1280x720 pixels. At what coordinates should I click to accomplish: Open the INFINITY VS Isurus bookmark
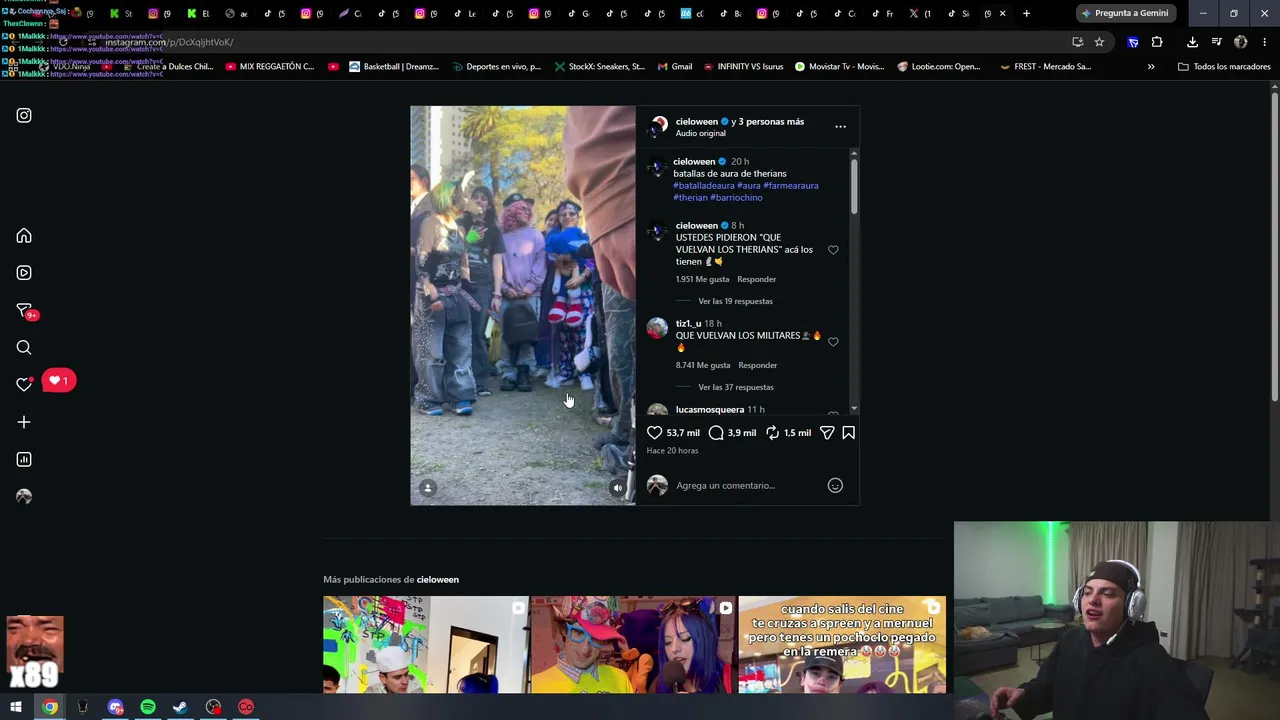click(743, 67)
